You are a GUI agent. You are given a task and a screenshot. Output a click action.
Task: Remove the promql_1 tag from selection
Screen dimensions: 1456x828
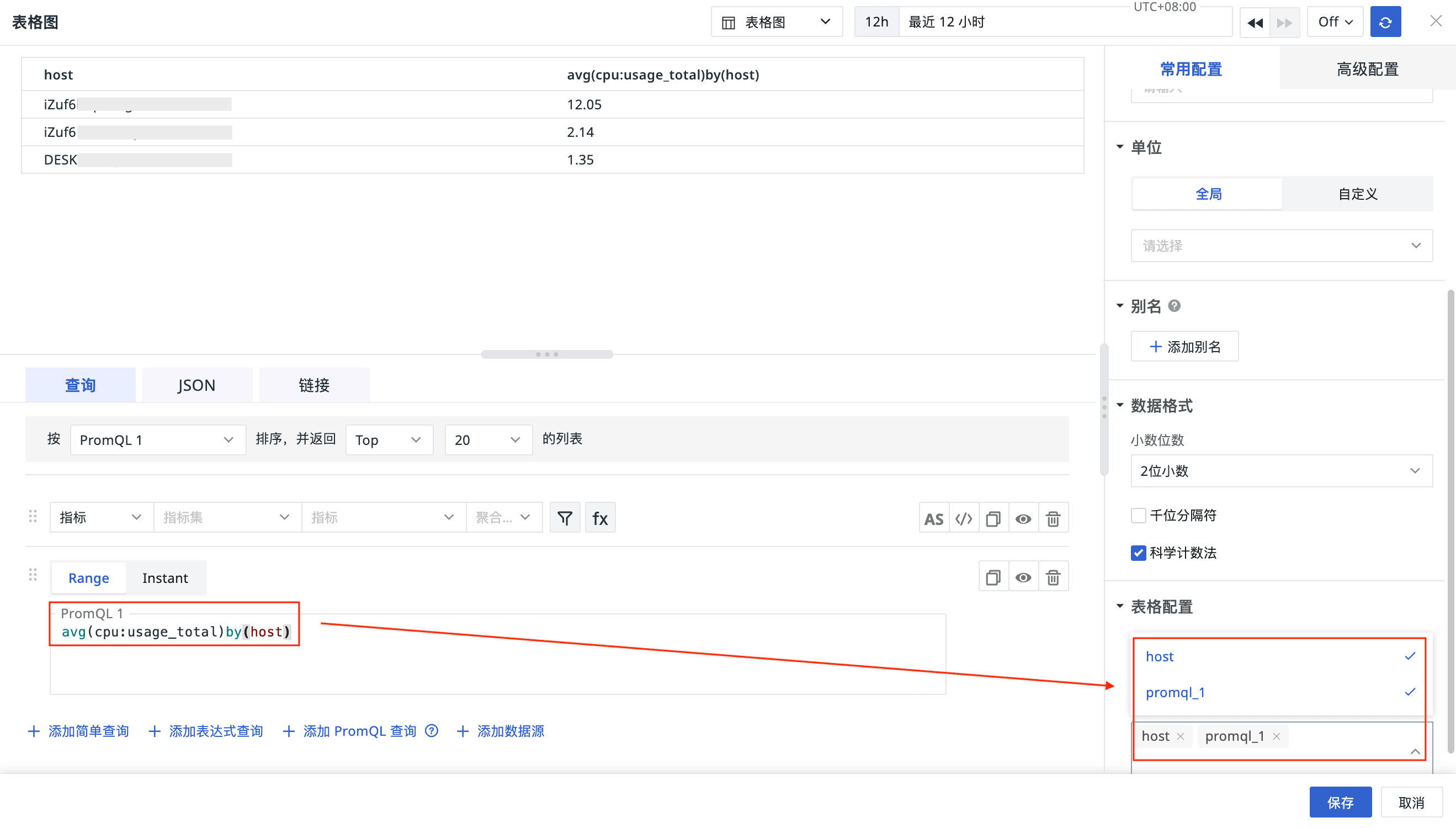[1277, 736]
